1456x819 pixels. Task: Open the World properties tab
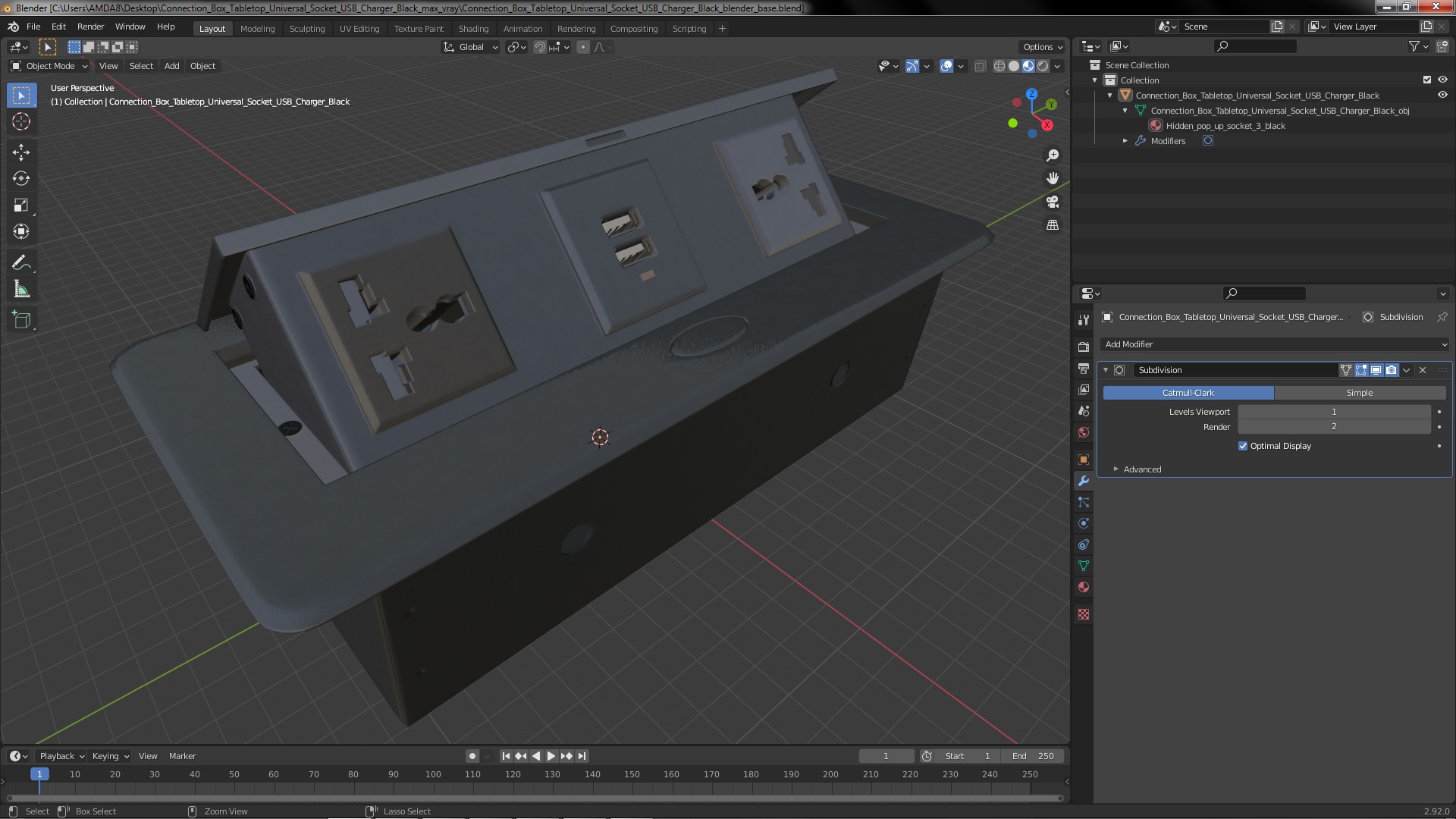pyautogui.click(x=1084, y=432)
